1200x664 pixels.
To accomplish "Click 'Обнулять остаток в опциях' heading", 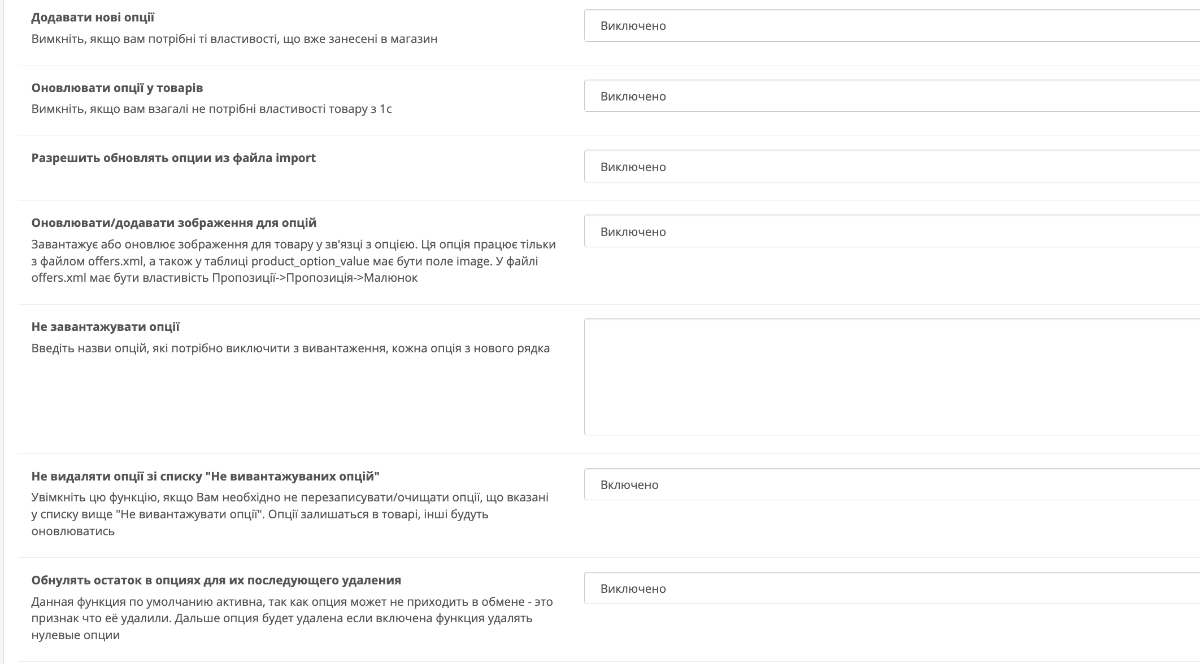I will pos(215,580).
